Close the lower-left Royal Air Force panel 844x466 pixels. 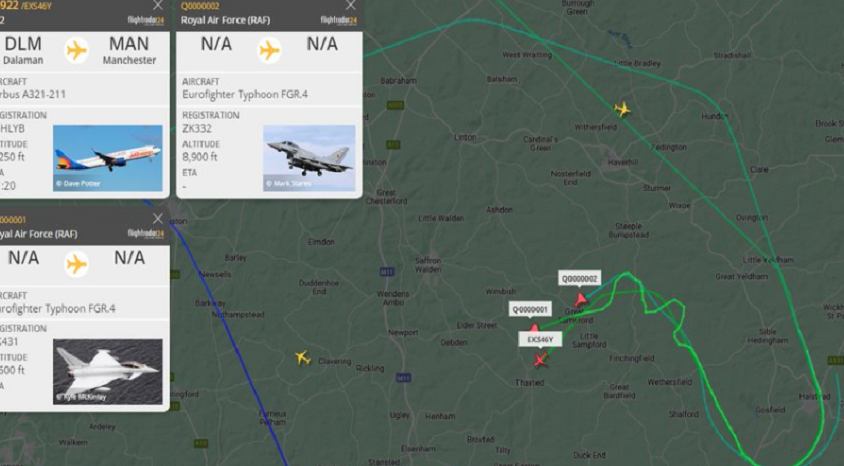pos(158,218)
